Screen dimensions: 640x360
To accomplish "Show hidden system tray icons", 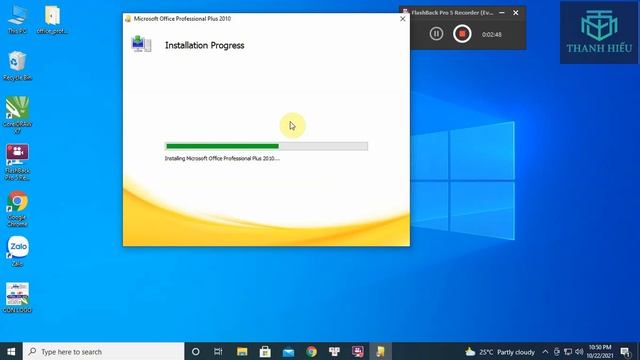I will coord(545,351).
